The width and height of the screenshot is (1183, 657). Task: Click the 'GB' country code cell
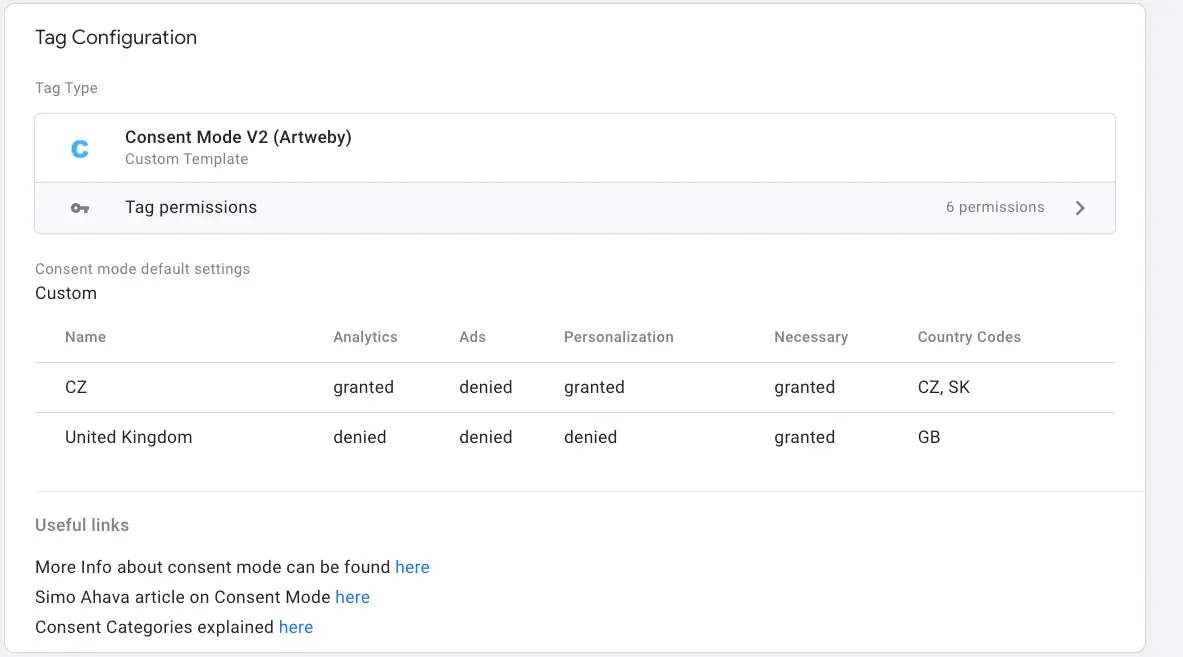pyautogui.click(x=929, y=437)
